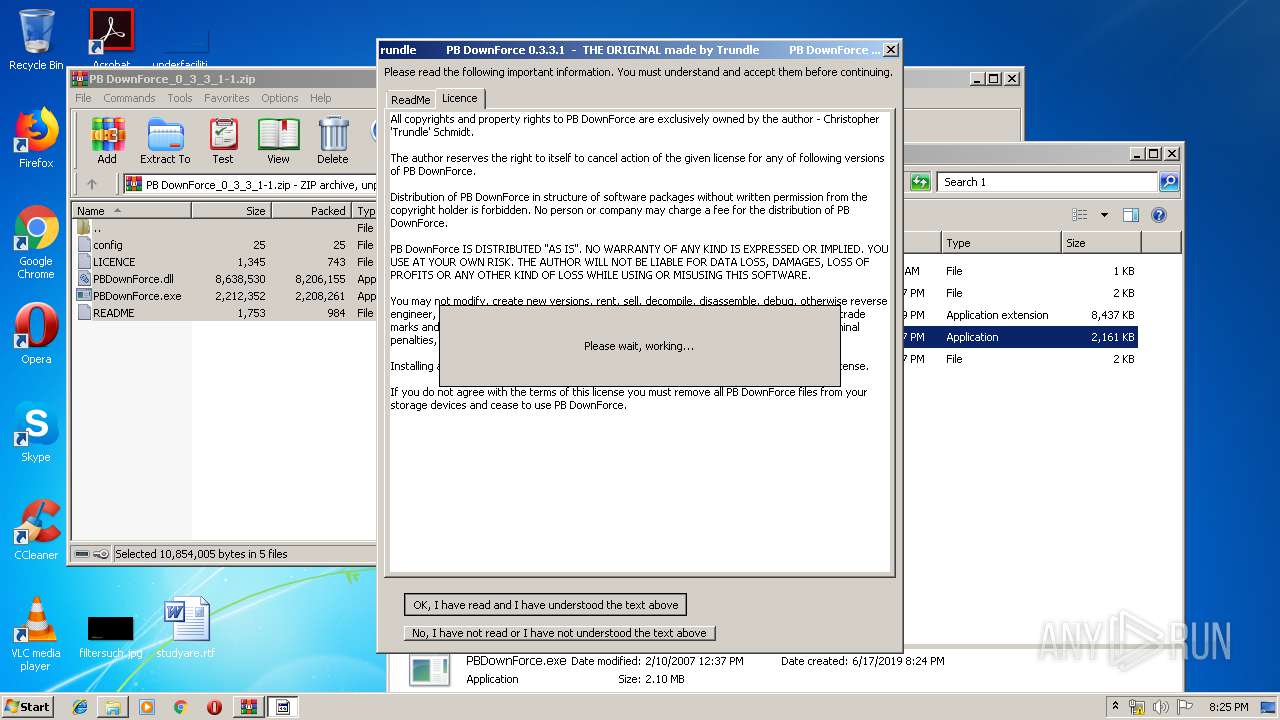Open Opera from the taskbar
The height and width of the screenshot is (720, 1280).
pos(214,707)
